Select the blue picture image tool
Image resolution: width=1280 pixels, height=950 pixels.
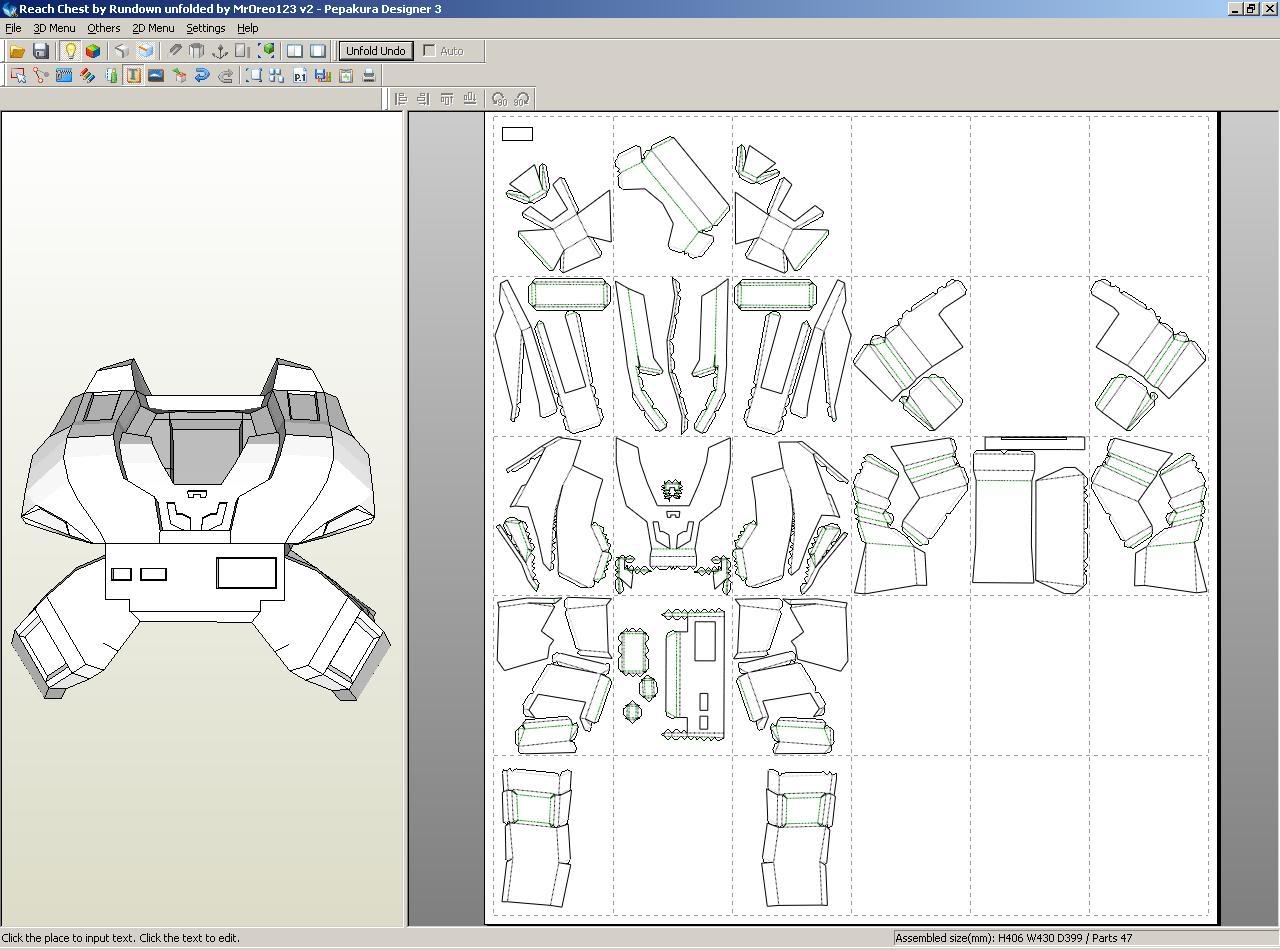coord(156,75)
